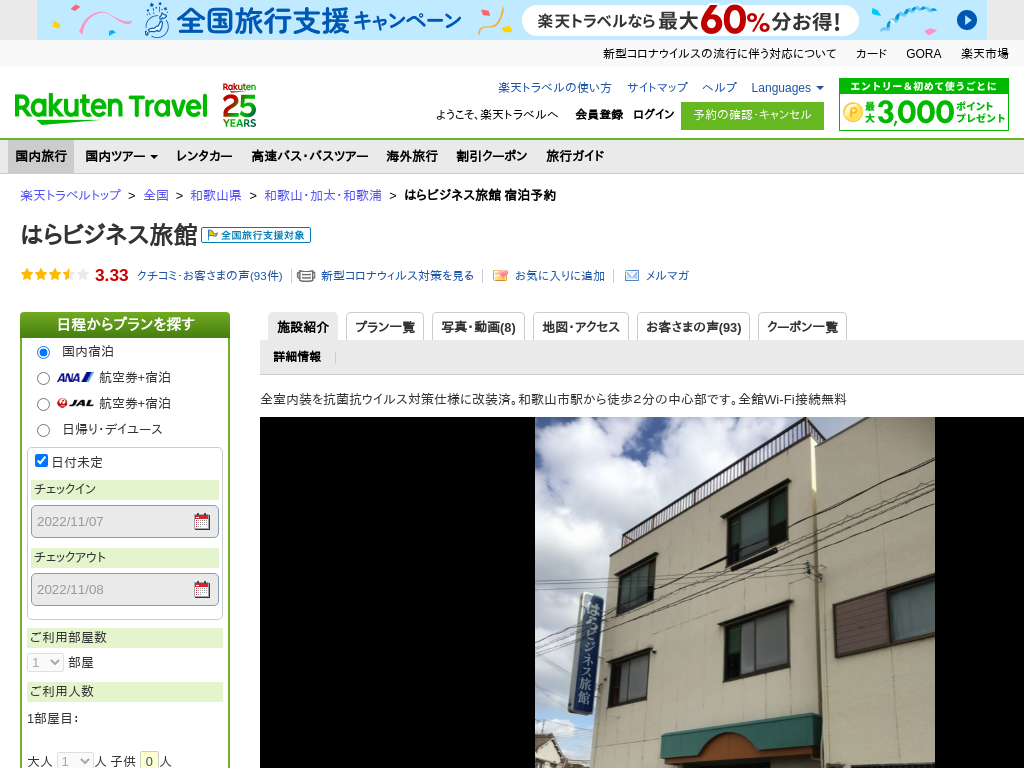Switch to the プラン一覧 tab
The height and width of the screenshot is (768, 1024).
pyautogui.click(x=385, y=327)
